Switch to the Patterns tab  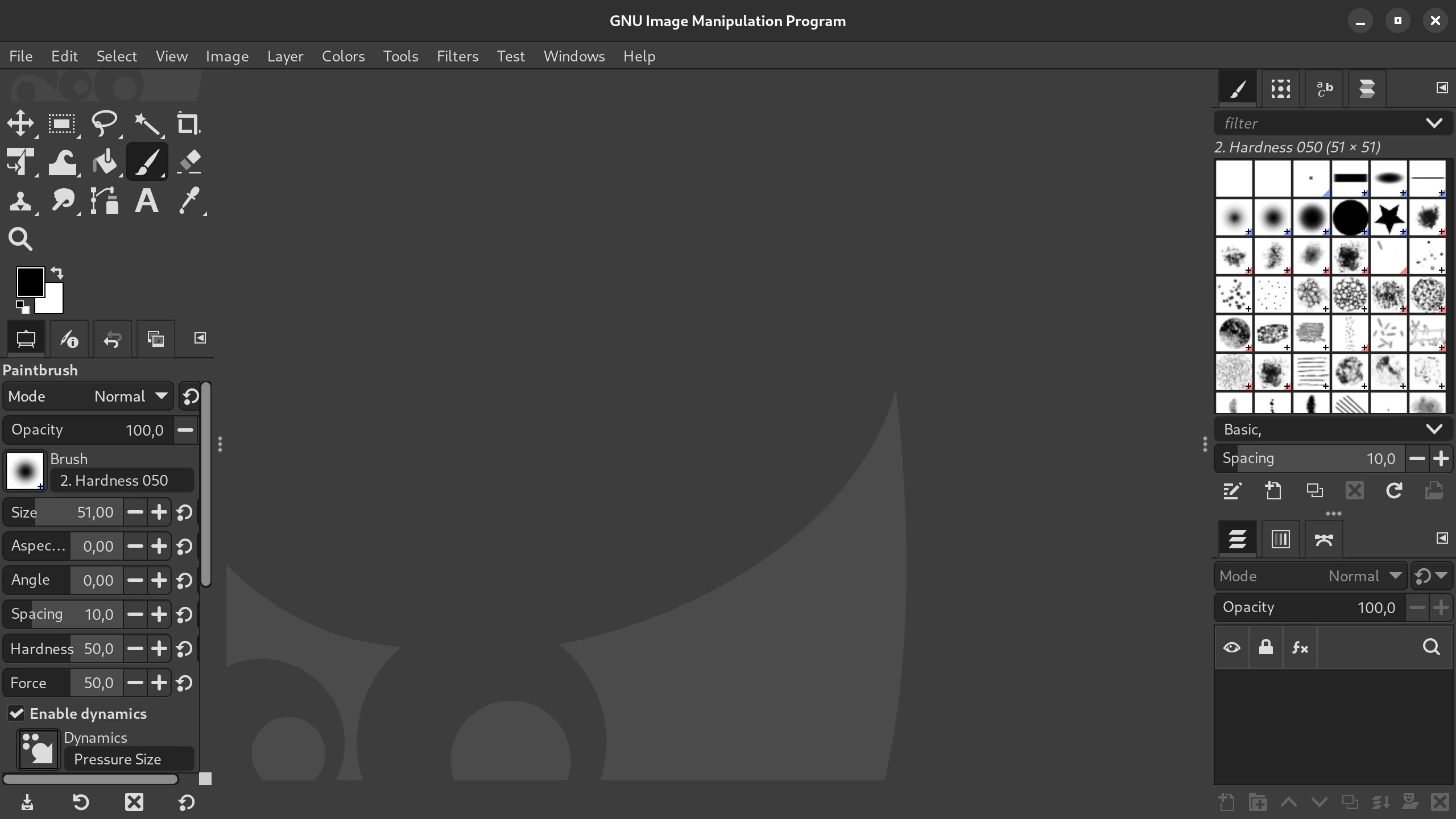tap(1280, 89)
